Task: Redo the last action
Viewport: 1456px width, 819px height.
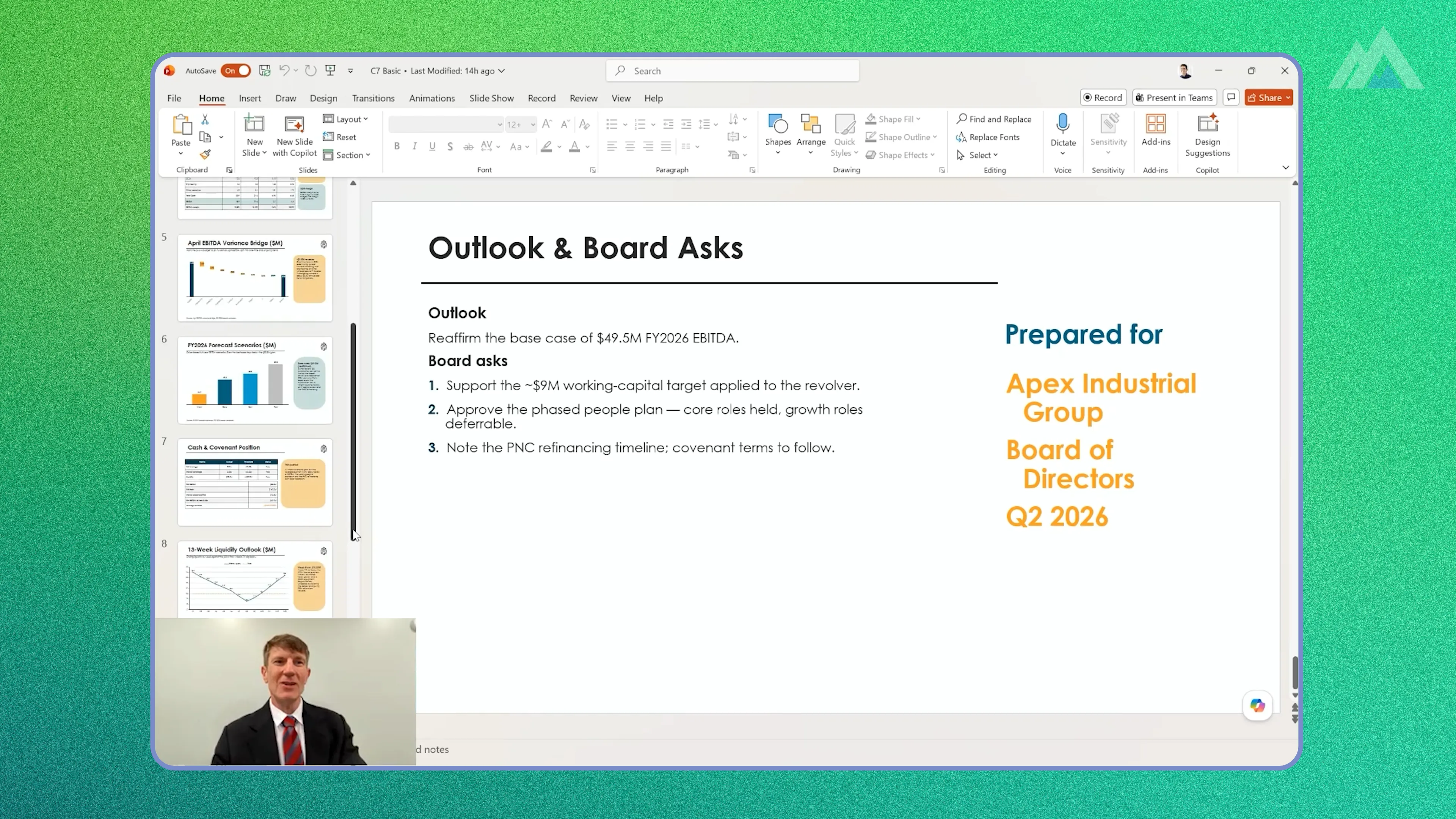Action: (310, 71)
